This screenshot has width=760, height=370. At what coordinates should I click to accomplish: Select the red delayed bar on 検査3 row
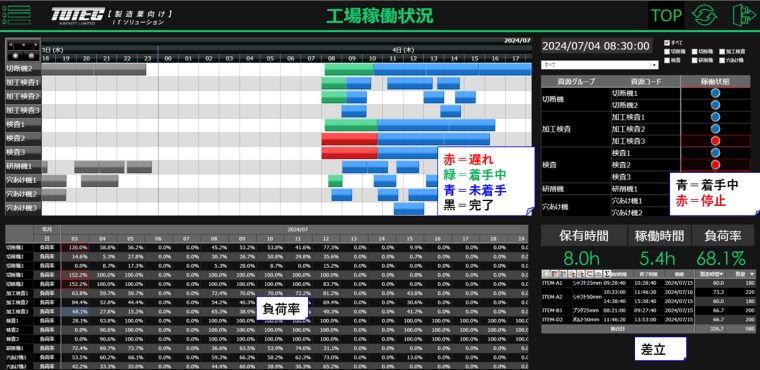pyautogui.click(x=349, y=153)
